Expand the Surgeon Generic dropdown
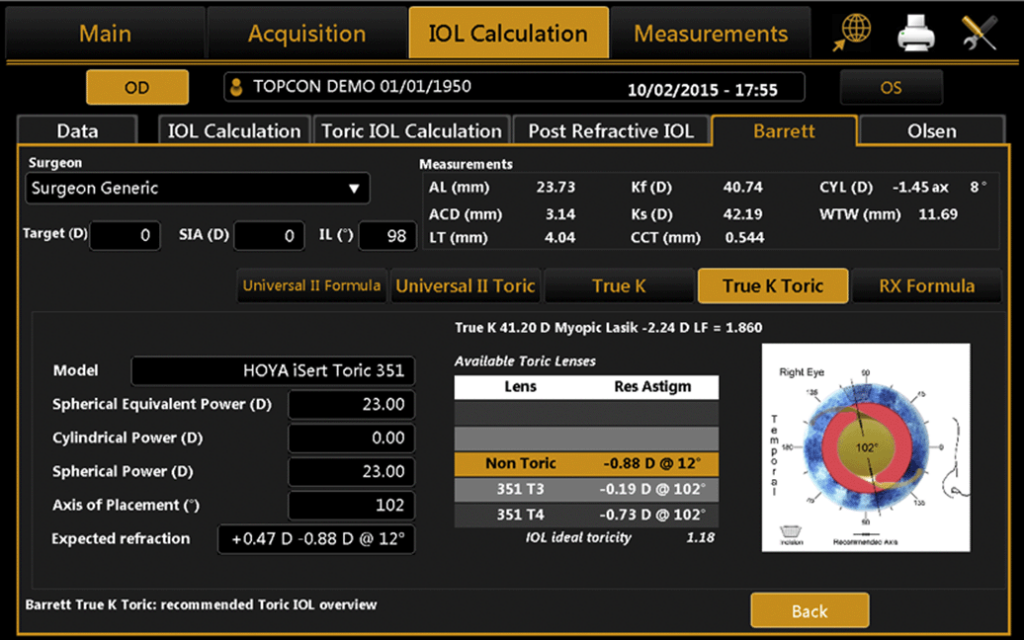Screen dimensions: 1024x640 pyautogui.click(x=197, y=188)
